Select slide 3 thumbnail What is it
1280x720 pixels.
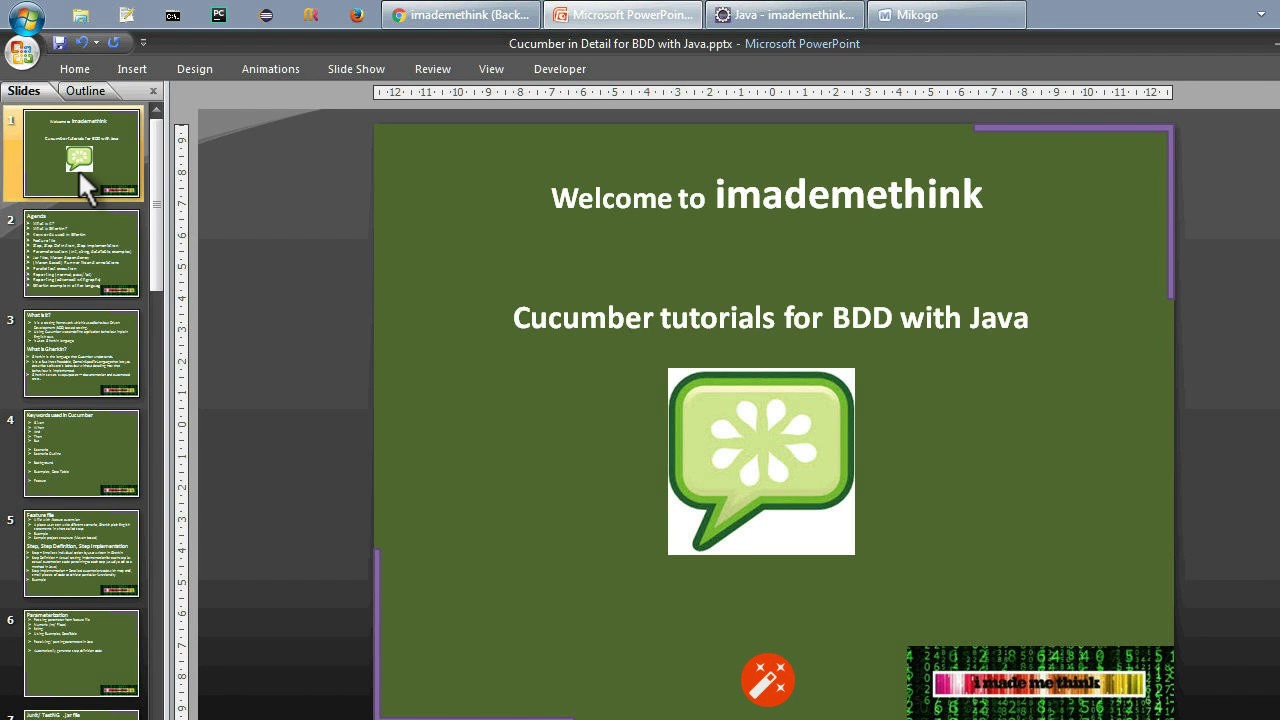(x=82, y=354)
